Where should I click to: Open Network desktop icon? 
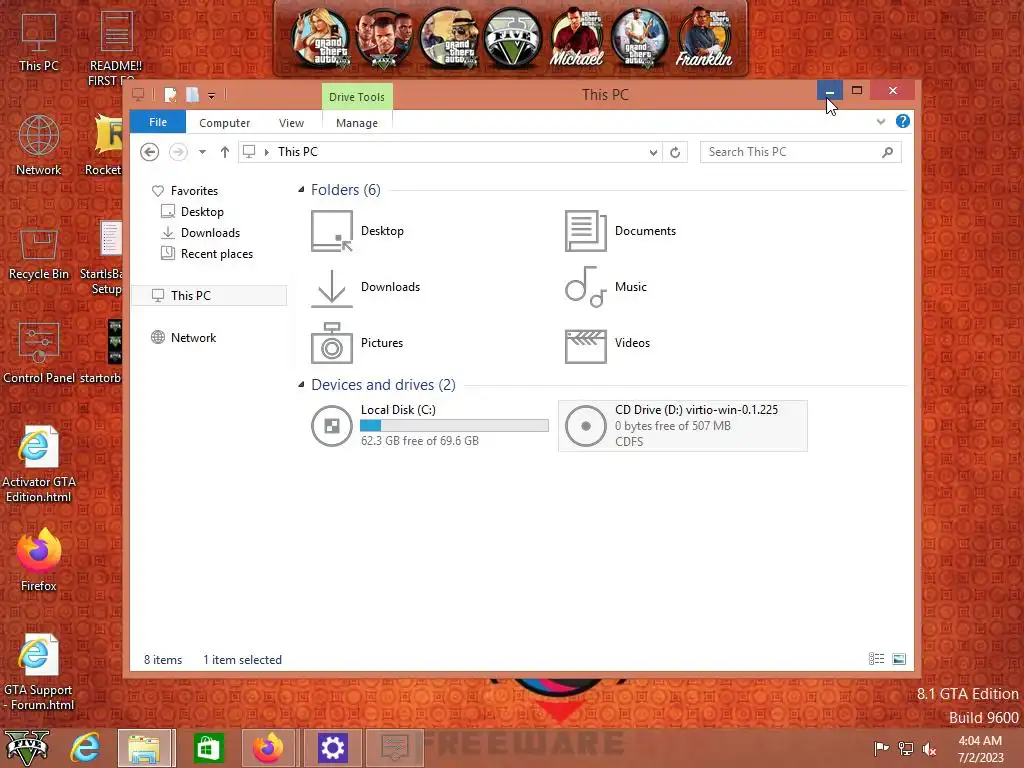point(39,145)
